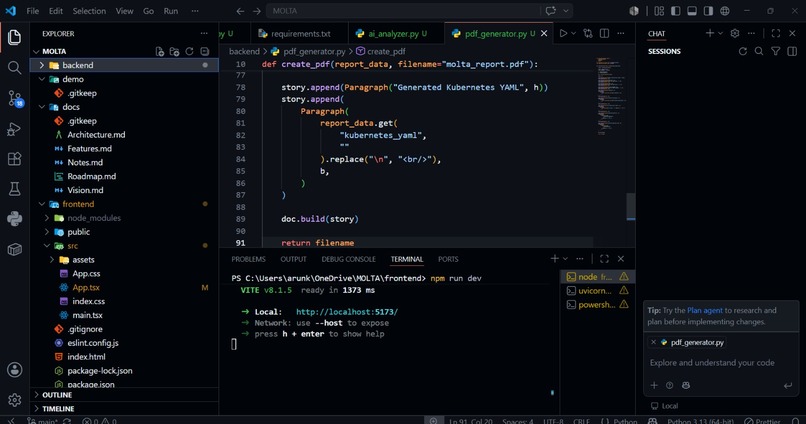Image resolution: width=806 pixels, height=424 pixels.
Task: Switch to PORTS panel tab
Action: click(448, 259)
